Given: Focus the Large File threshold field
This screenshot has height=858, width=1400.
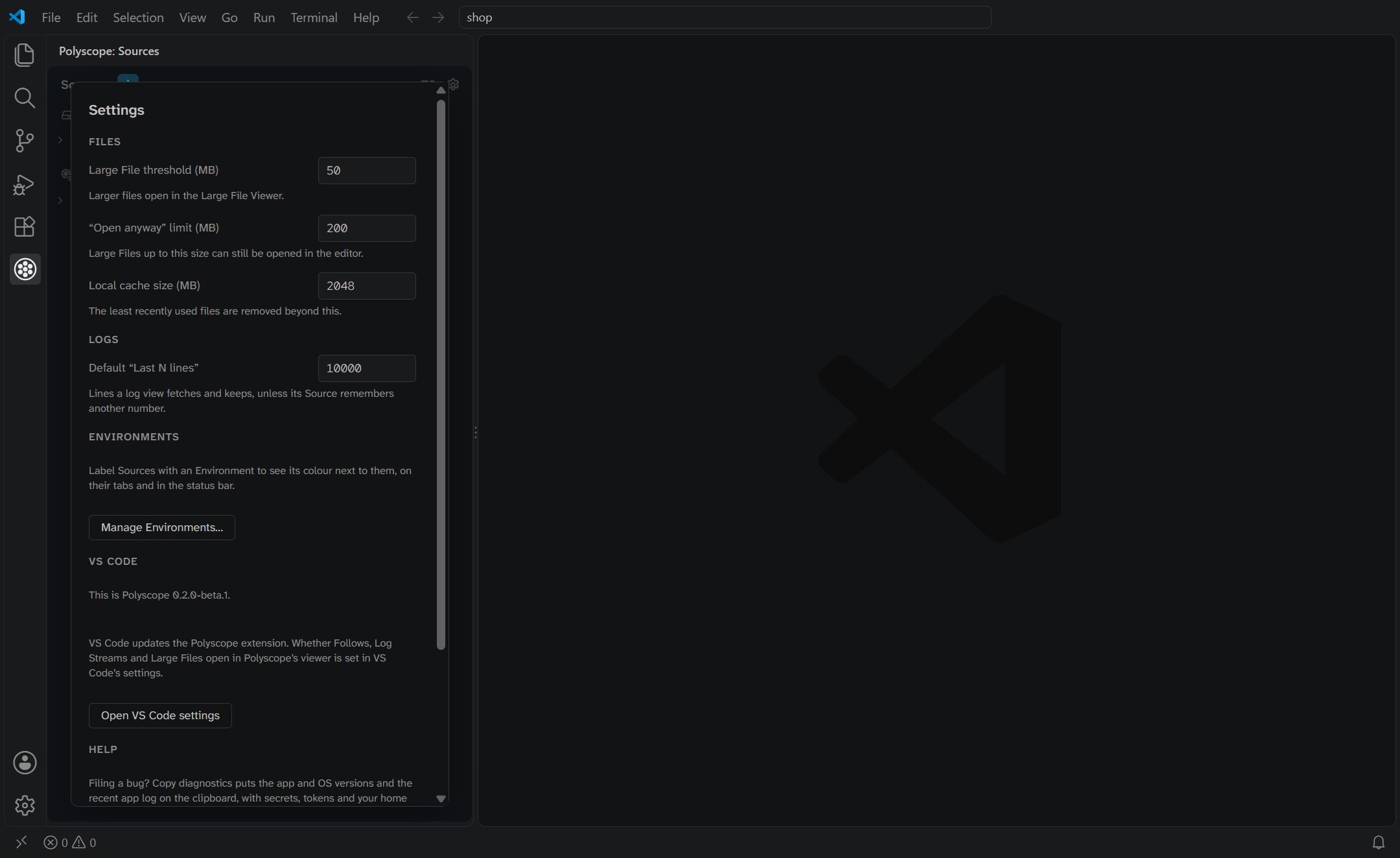Looking at the screenshot, I should [367, 171].
